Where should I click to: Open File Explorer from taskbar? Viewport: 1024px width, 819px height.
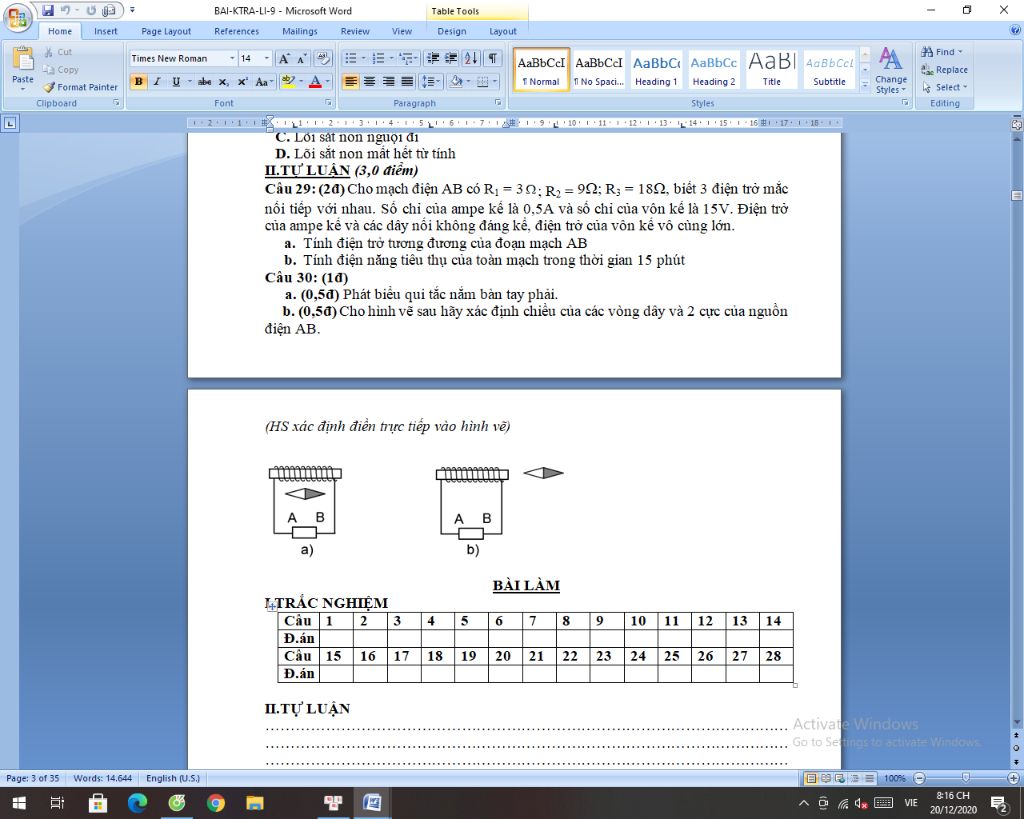255,803
